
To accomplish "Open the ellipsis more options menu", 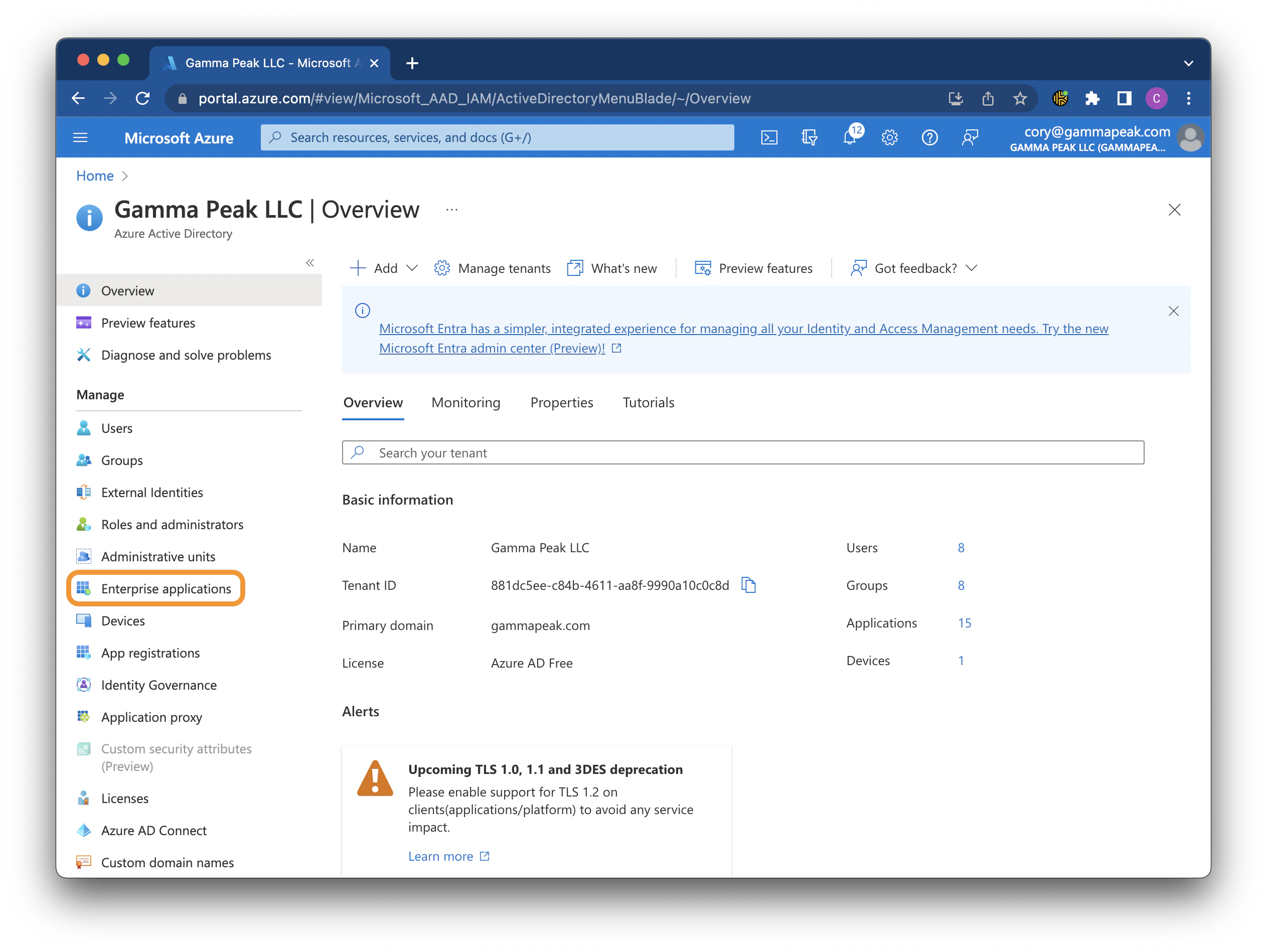I will pyautogui.click(x=452, y=210).
